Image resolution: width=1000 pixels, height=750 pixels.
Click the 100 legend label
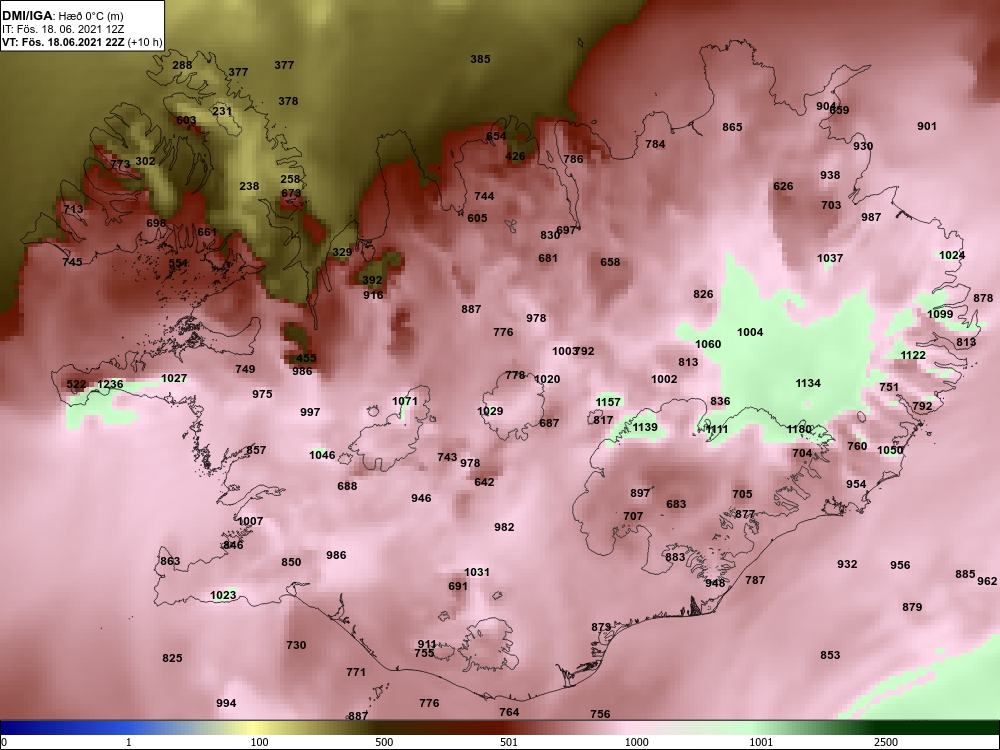click(260, 742)
